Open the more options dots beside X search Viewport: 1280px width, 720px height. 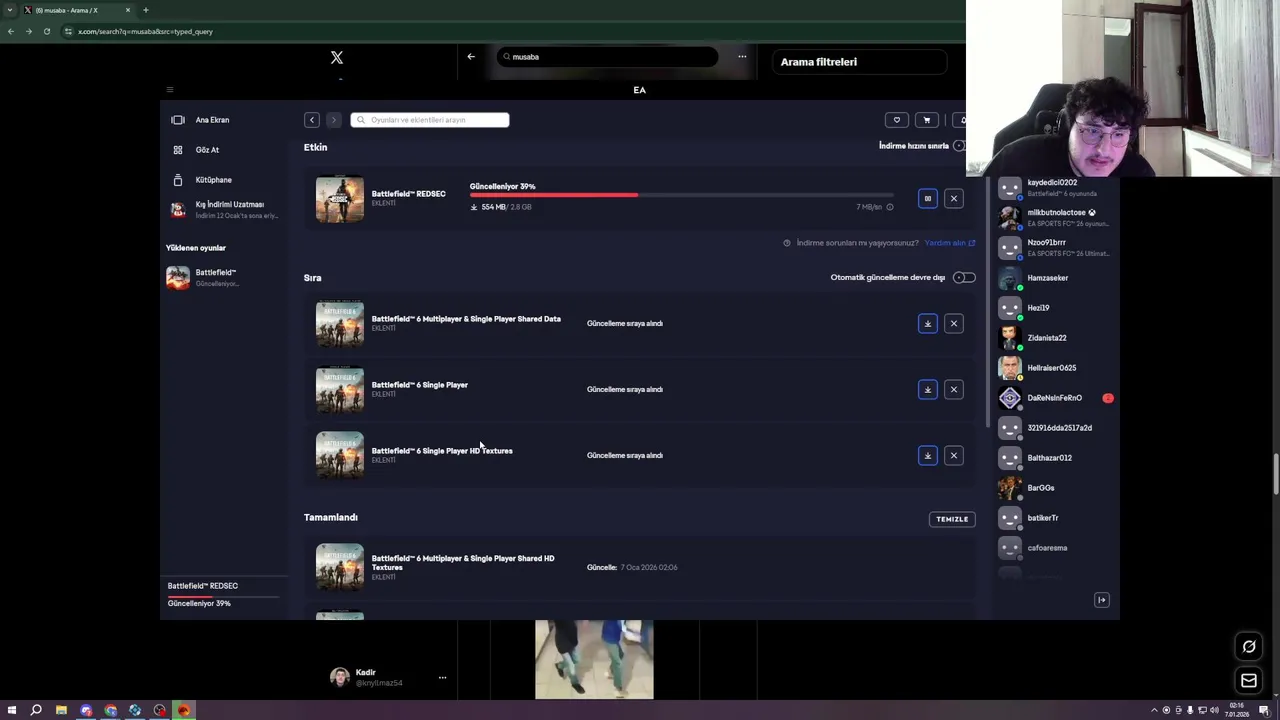coord(742,57)
